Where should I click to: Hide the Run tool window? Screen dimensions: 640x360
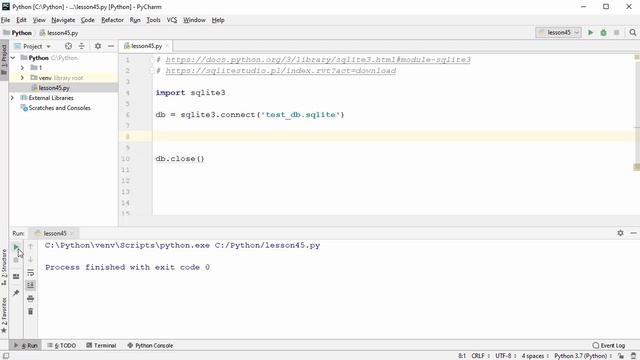[x=633, y=233]
